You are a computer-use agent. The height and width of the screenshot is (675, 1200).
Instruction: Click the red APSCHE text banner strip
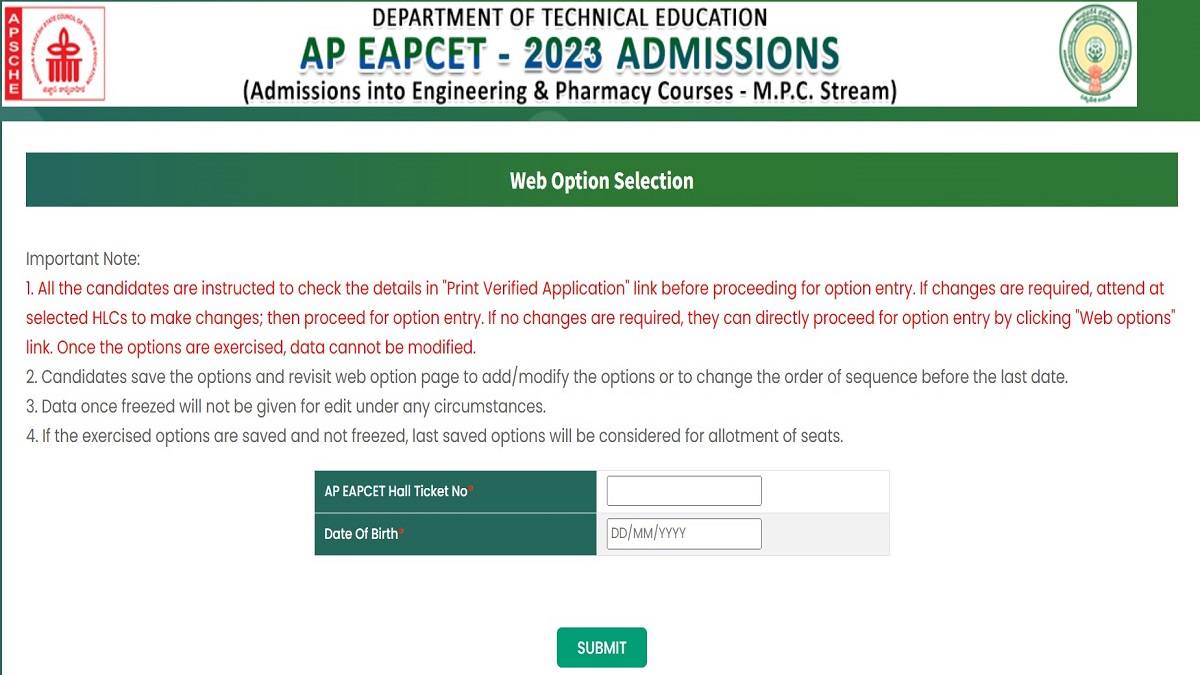tap(13, 55)
